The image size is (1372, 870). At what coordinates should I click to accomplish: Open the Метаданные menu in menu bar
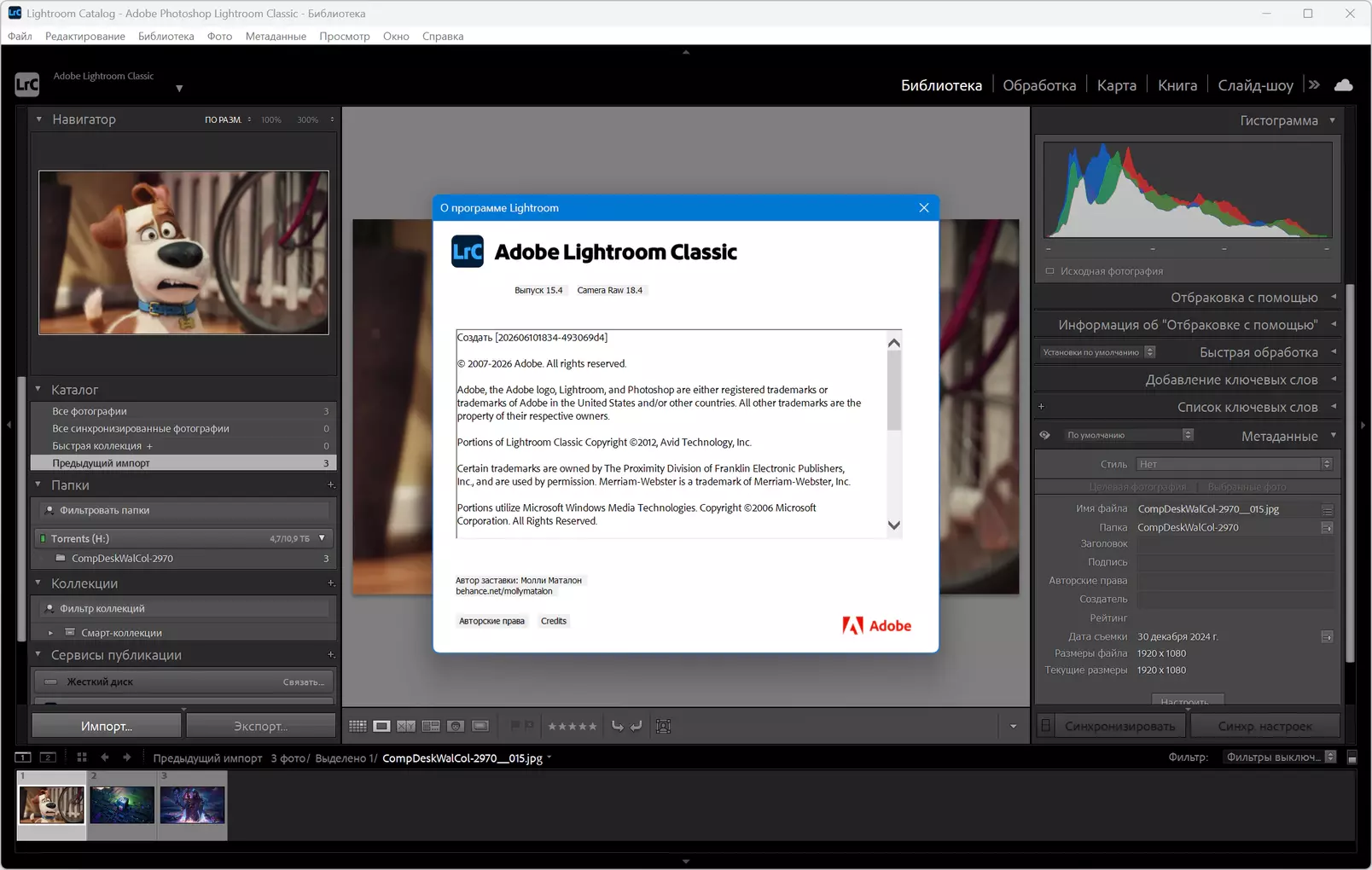(276, 36)
